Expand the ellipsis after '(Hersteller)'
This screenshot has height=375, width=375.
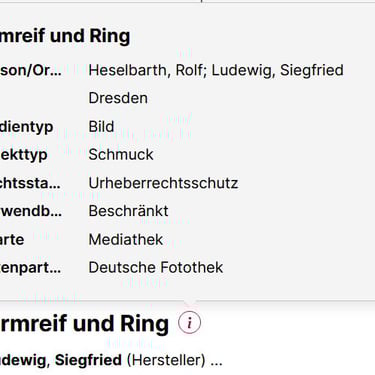pos(216,360)
